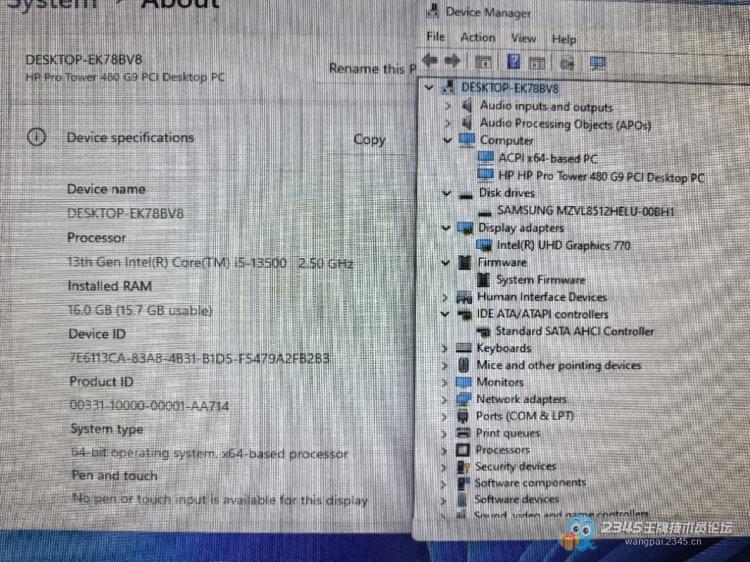Click the Back arrow in Device Manager toolbar

click(x=430, y=60)
